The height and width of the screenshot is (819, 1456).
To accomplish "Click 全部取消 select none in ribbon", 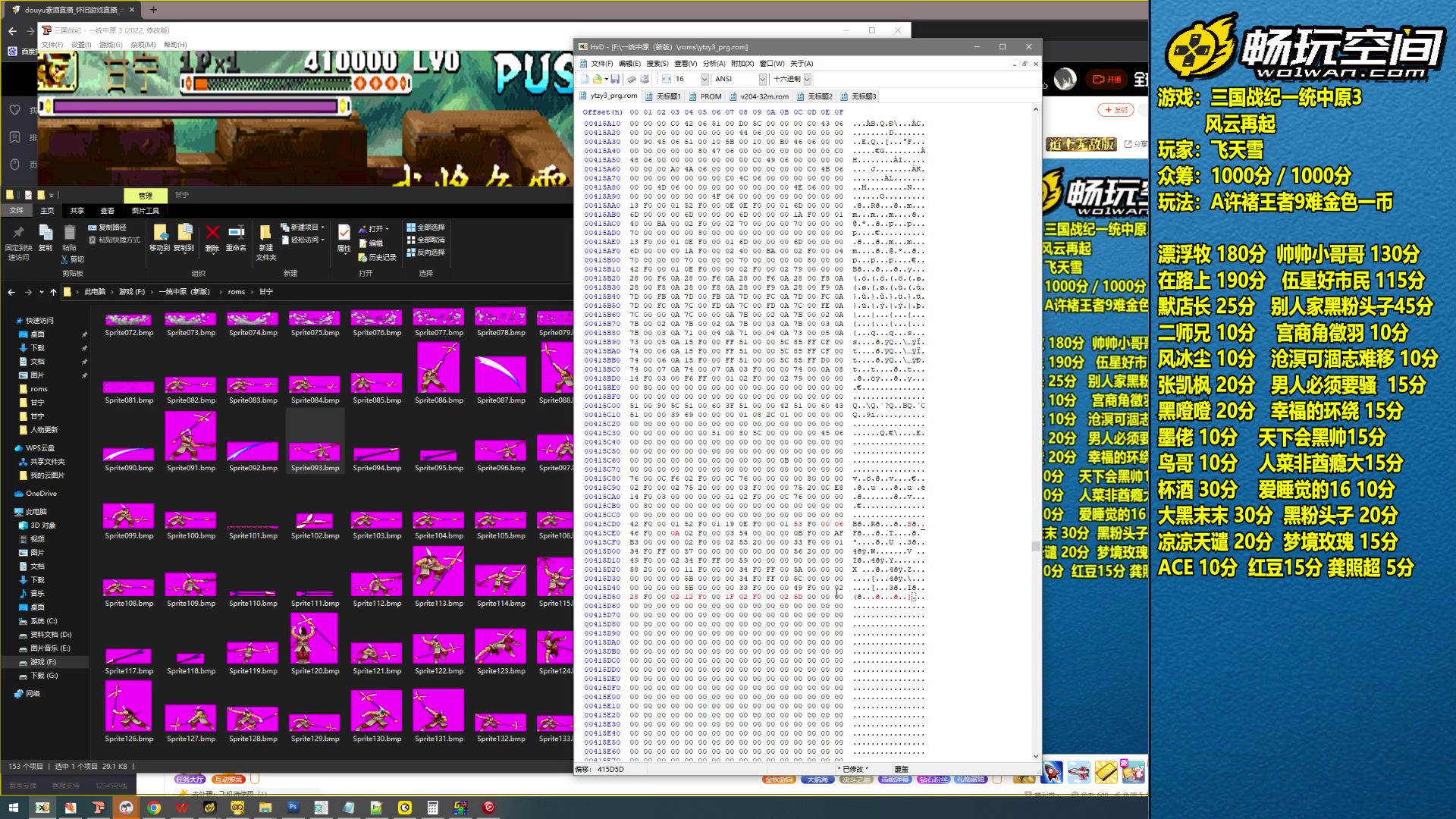I will (x=426, y=240).
